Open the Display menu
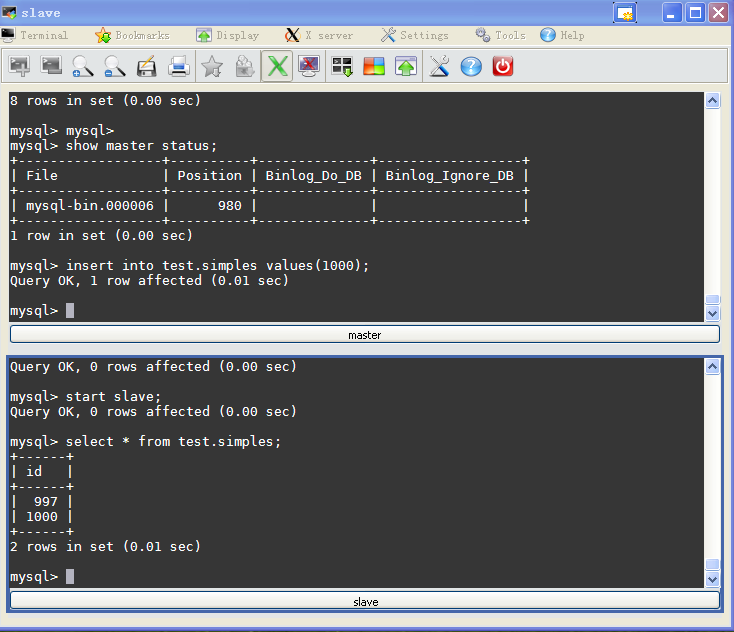734x632 pixels. (228, 35)
